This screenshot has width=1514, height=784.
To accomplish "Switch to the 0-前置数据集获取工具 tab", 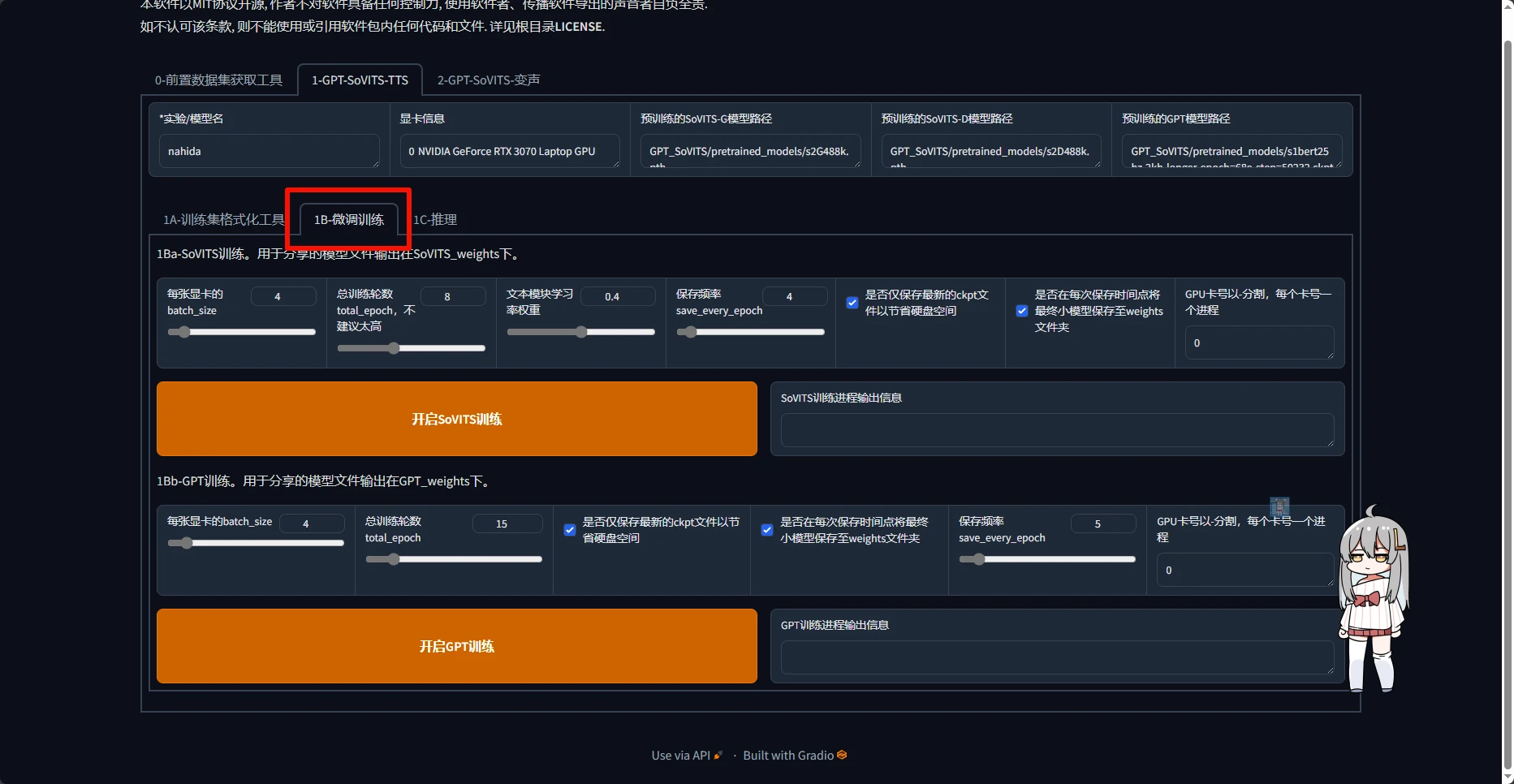I will click(x=218, y=80).
